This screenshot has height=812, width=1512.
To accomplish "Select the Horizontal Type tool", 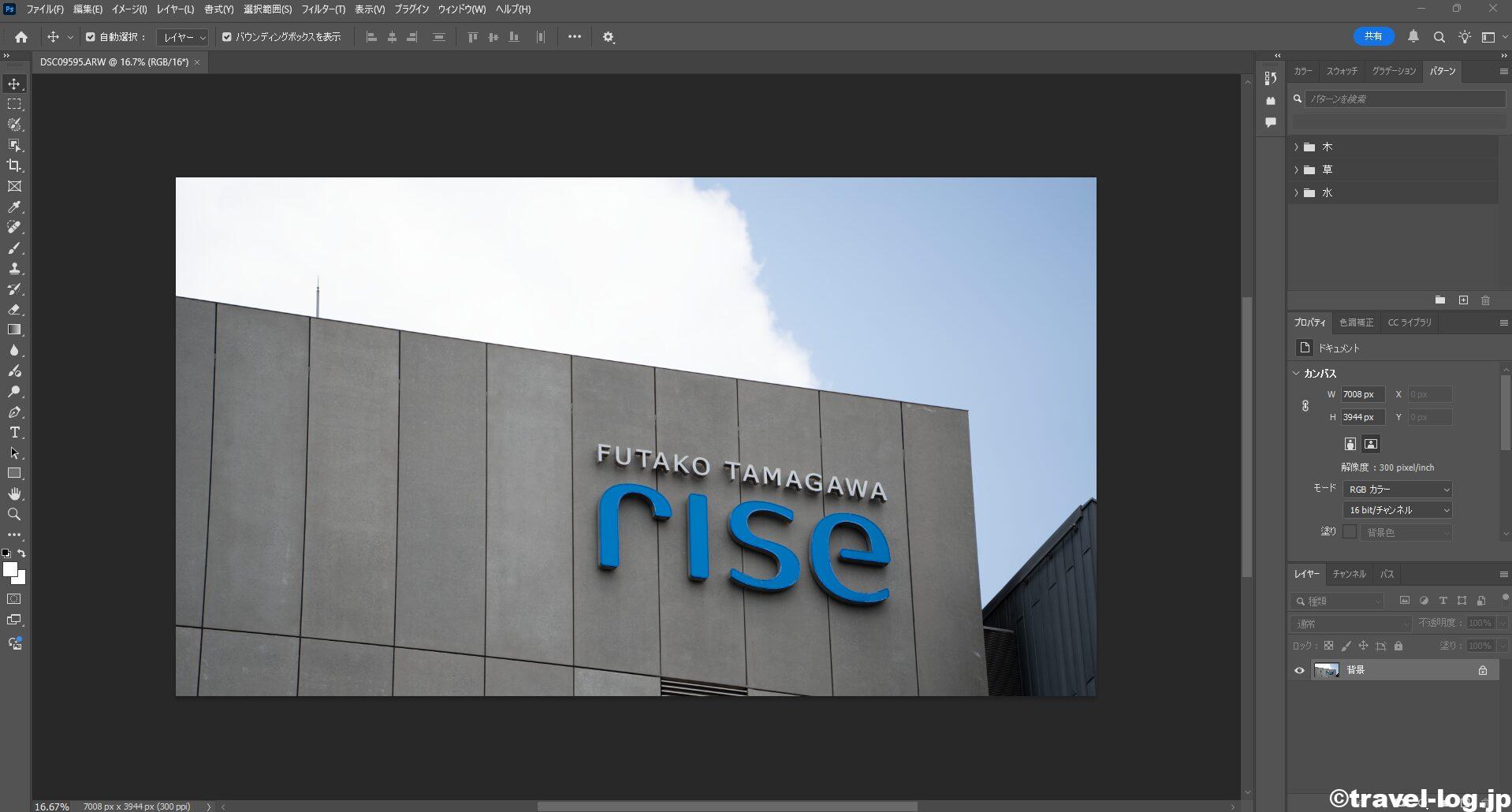I will tap(14, 432).
